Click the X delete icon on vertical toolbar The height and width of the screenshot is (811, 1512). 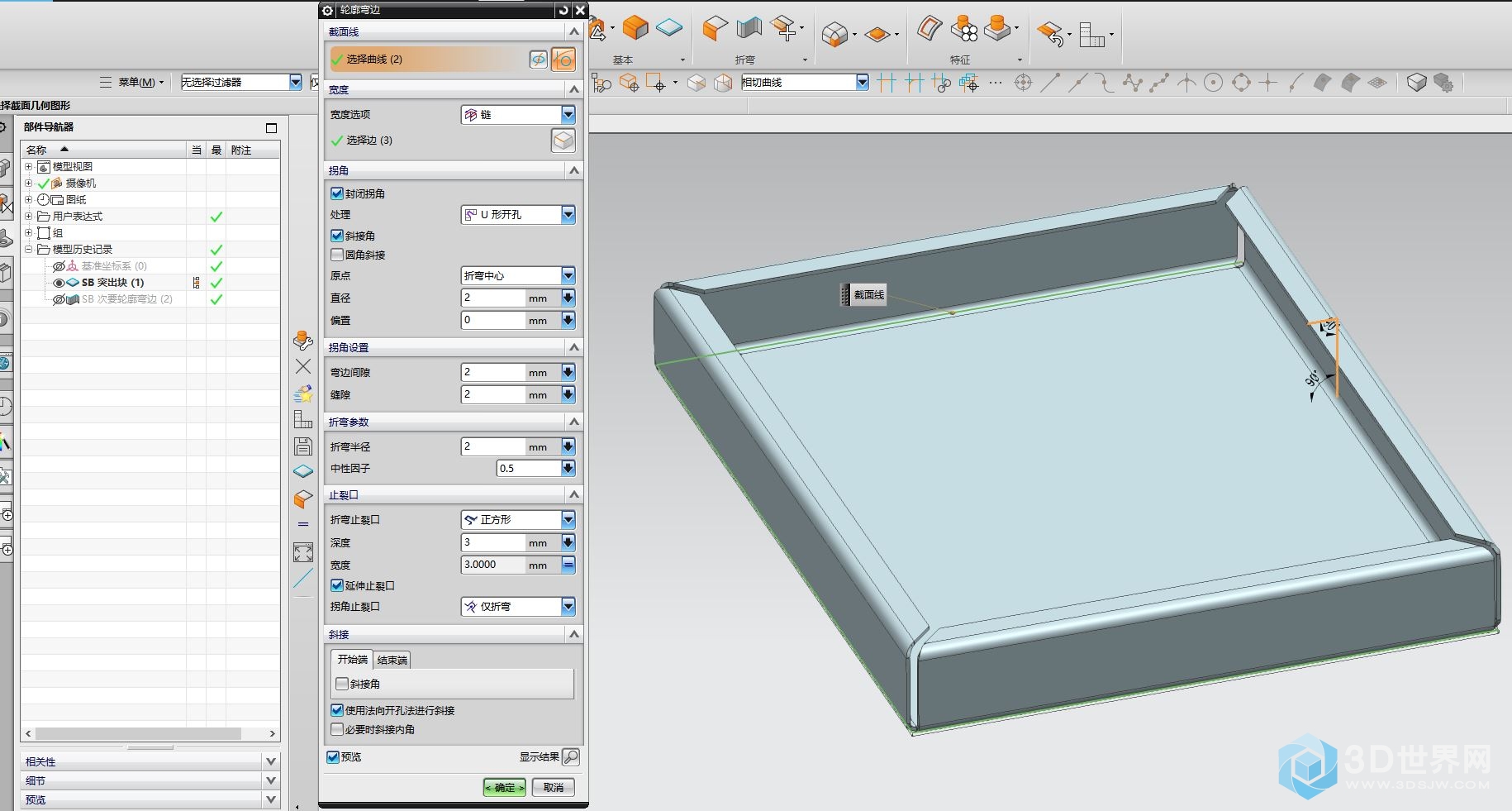click(x=303, y=366)
